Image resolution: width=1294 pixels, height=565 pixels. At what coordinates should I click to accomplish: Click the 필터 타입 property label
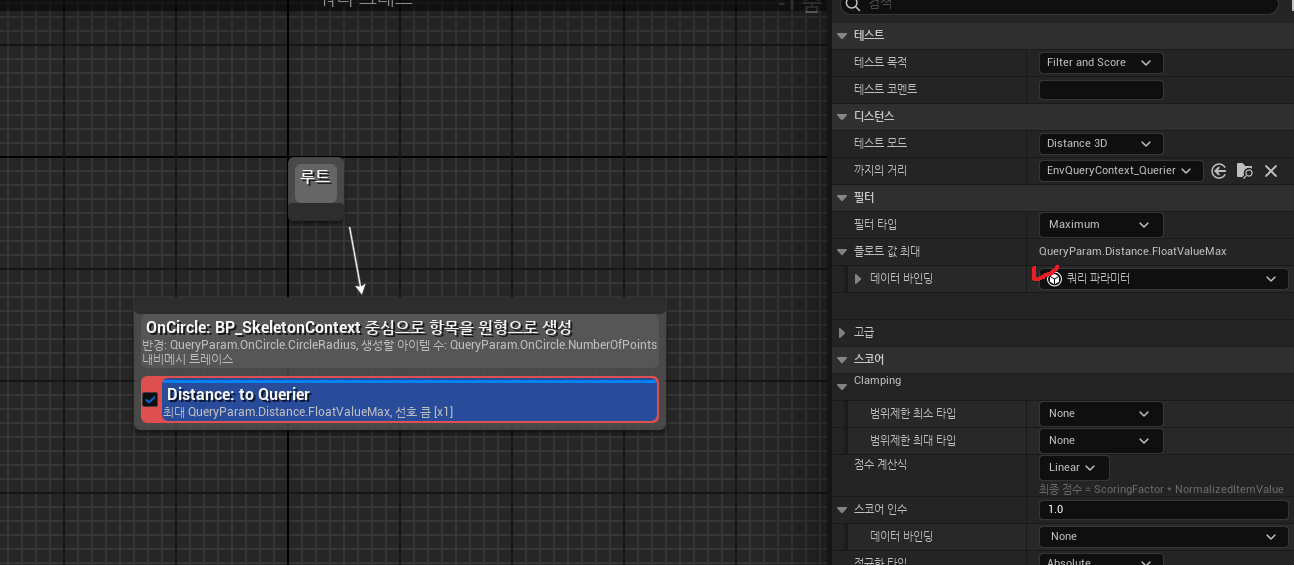pos(877,224)
